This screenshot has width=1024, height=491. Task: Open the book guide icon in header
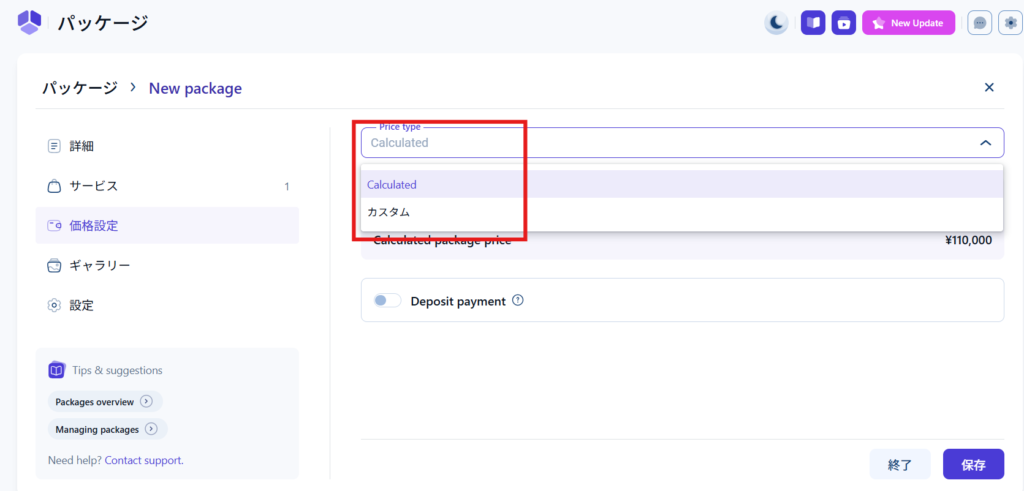(x=813, y=23)
